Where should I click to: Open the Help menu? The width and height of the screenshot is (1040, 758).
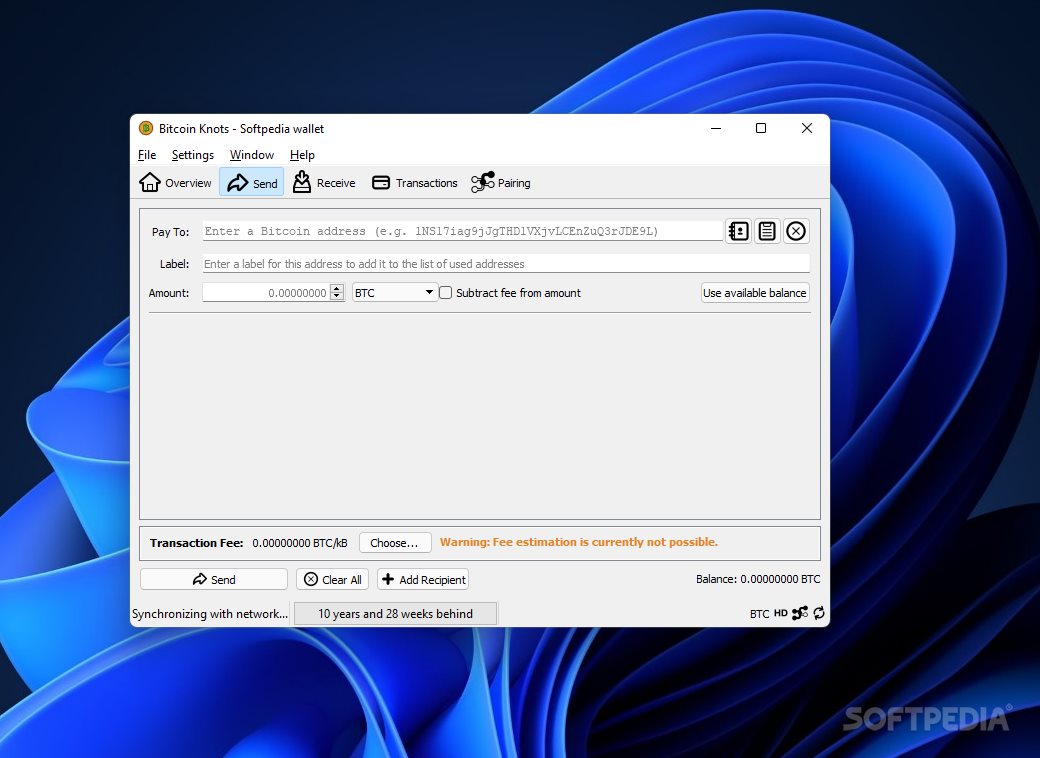click(x=302, y=155)
